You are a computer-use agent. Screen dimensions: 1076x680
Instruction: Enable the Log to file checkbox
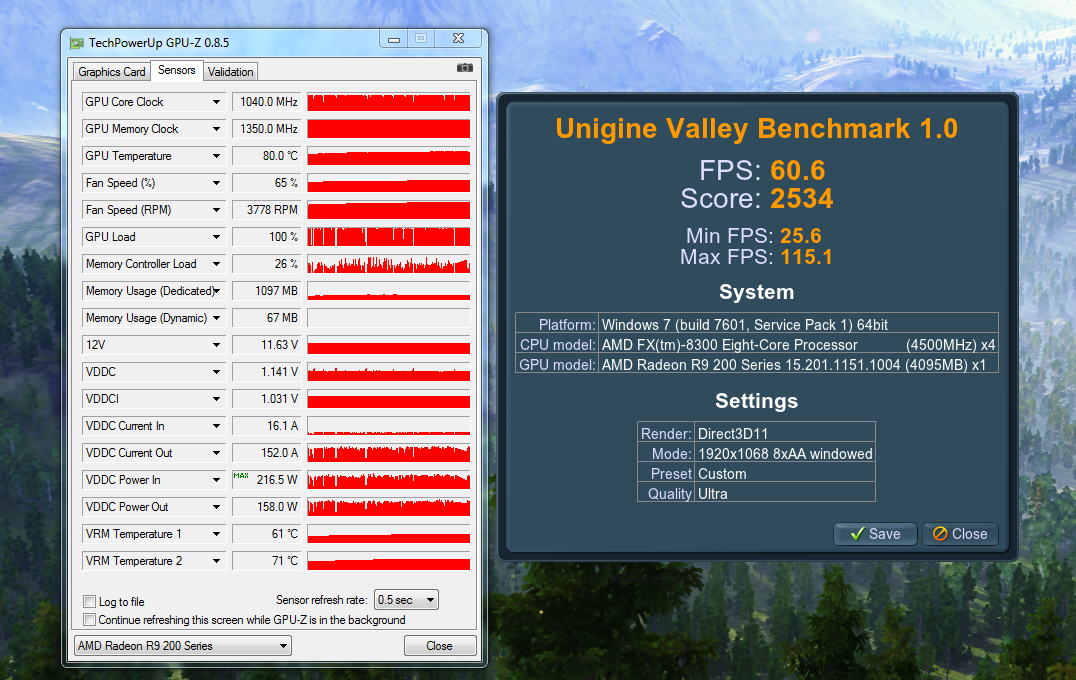click(x=89, y=602)
